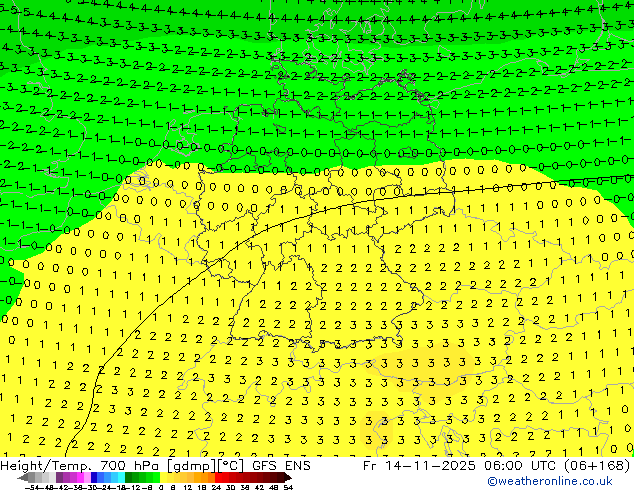The image size is (634, 490).
Task: Click the gray left arrow end of the color scale
Action: 23,478
